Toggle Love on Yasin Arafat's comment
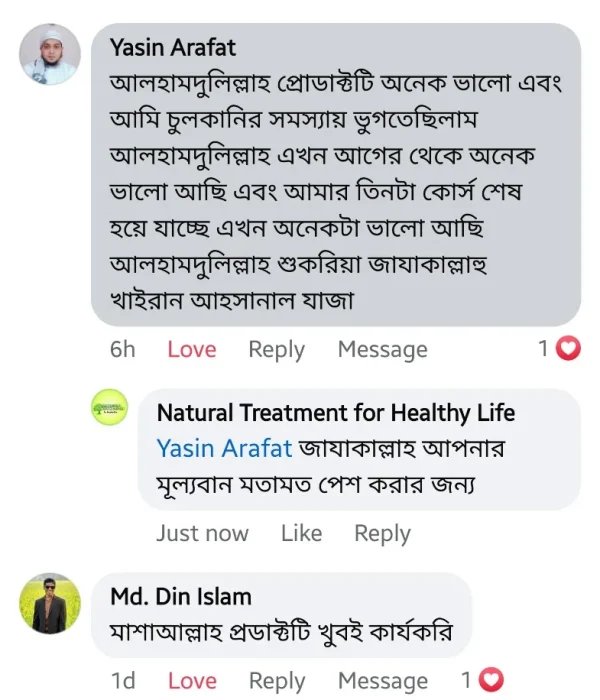 click(191, 349)
